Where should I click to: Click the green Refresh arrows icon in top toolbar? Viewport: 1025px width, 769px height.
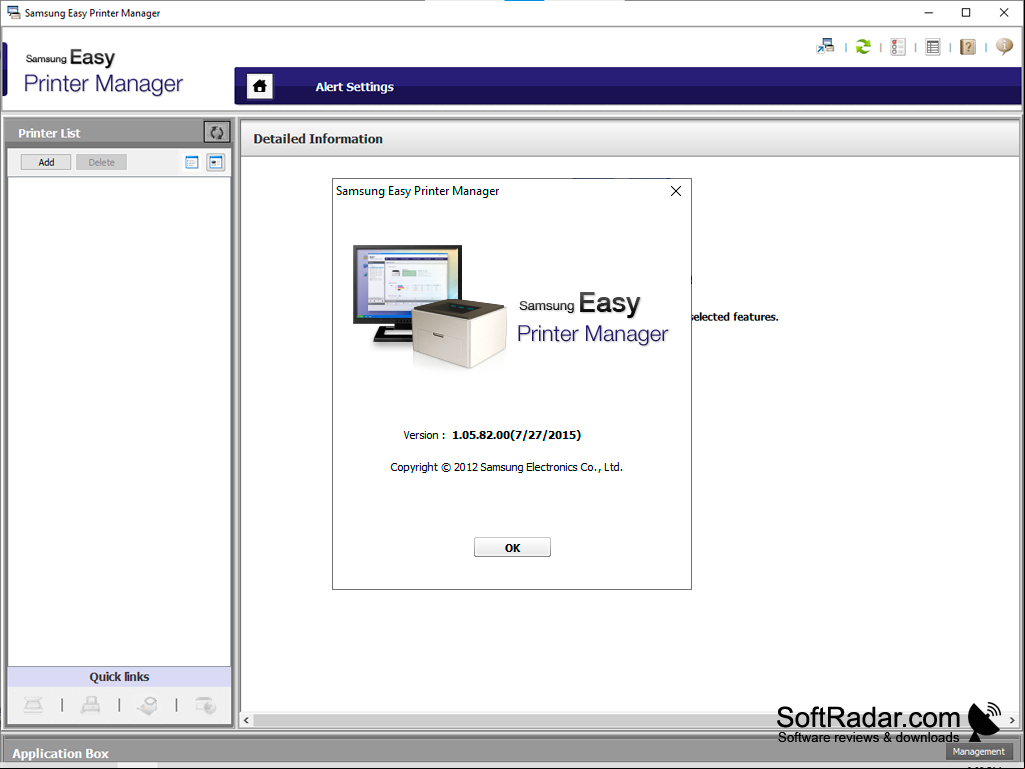coord(863,46)
